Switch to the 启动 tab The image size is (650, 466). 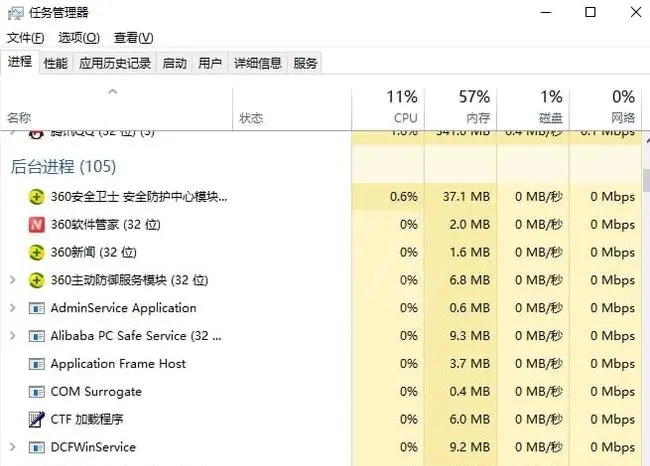(x=174, y=63)
